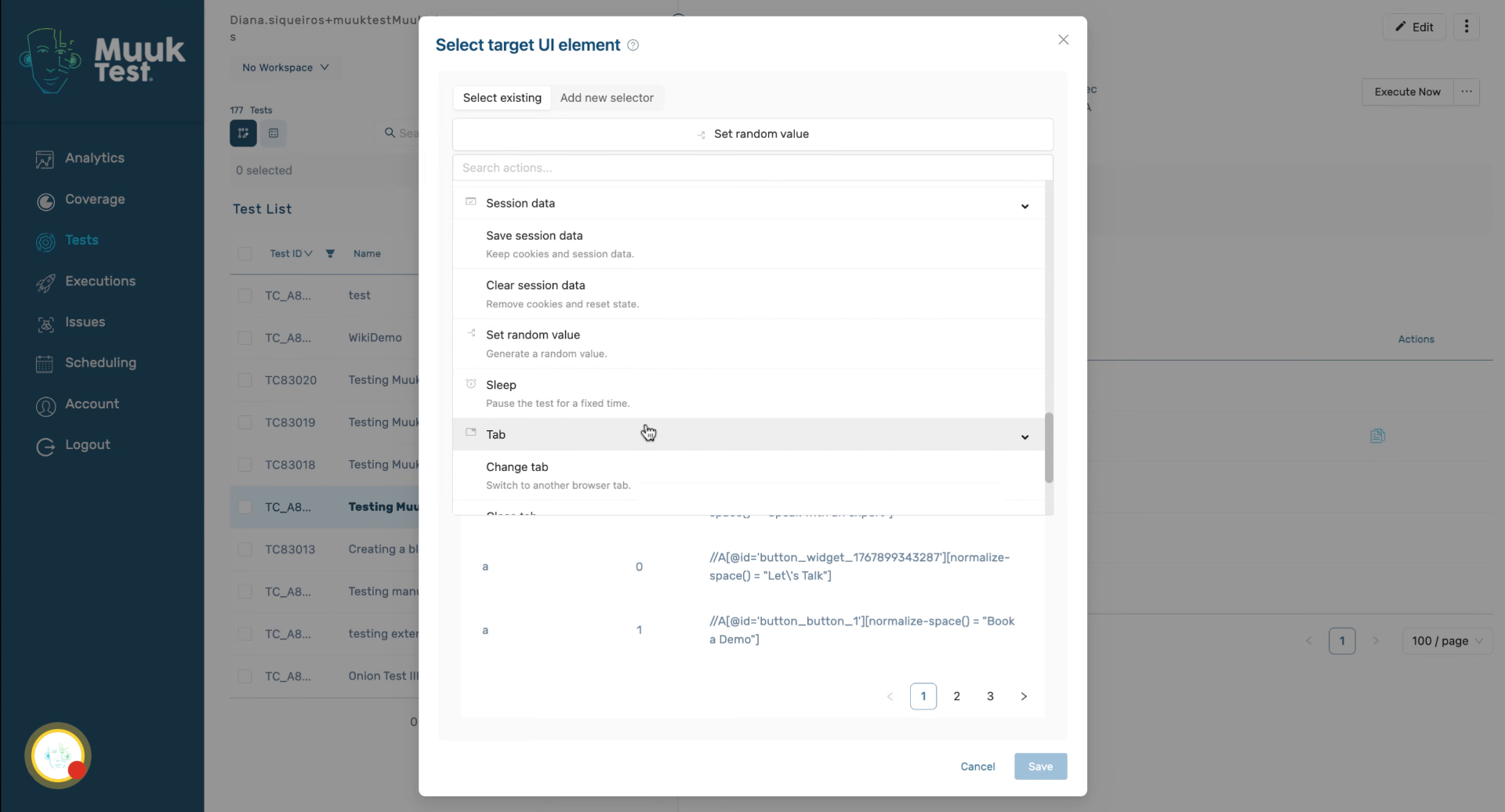Choose Change tab action

coord(749,475)
